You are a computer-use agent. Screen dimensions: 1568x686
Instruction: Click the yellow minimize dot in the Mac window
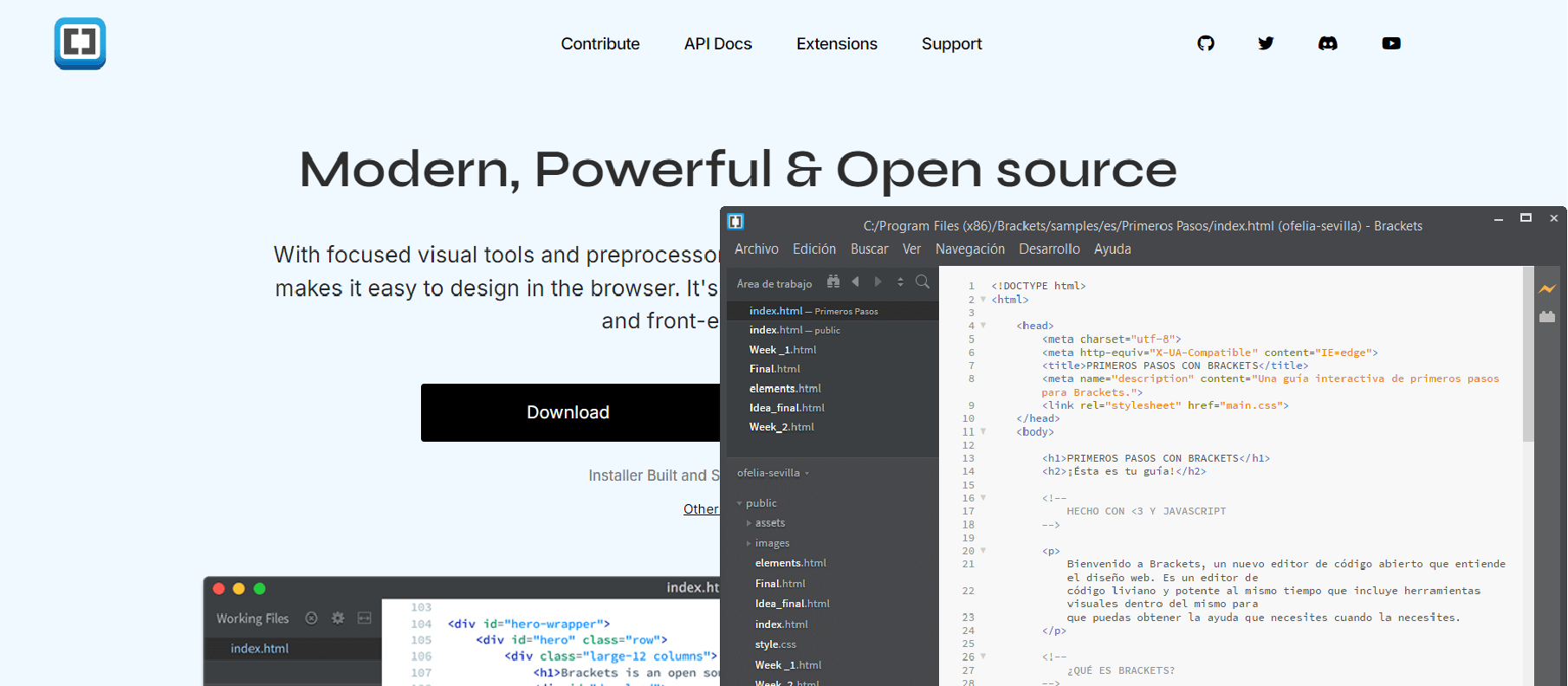(x=239, y=588)
